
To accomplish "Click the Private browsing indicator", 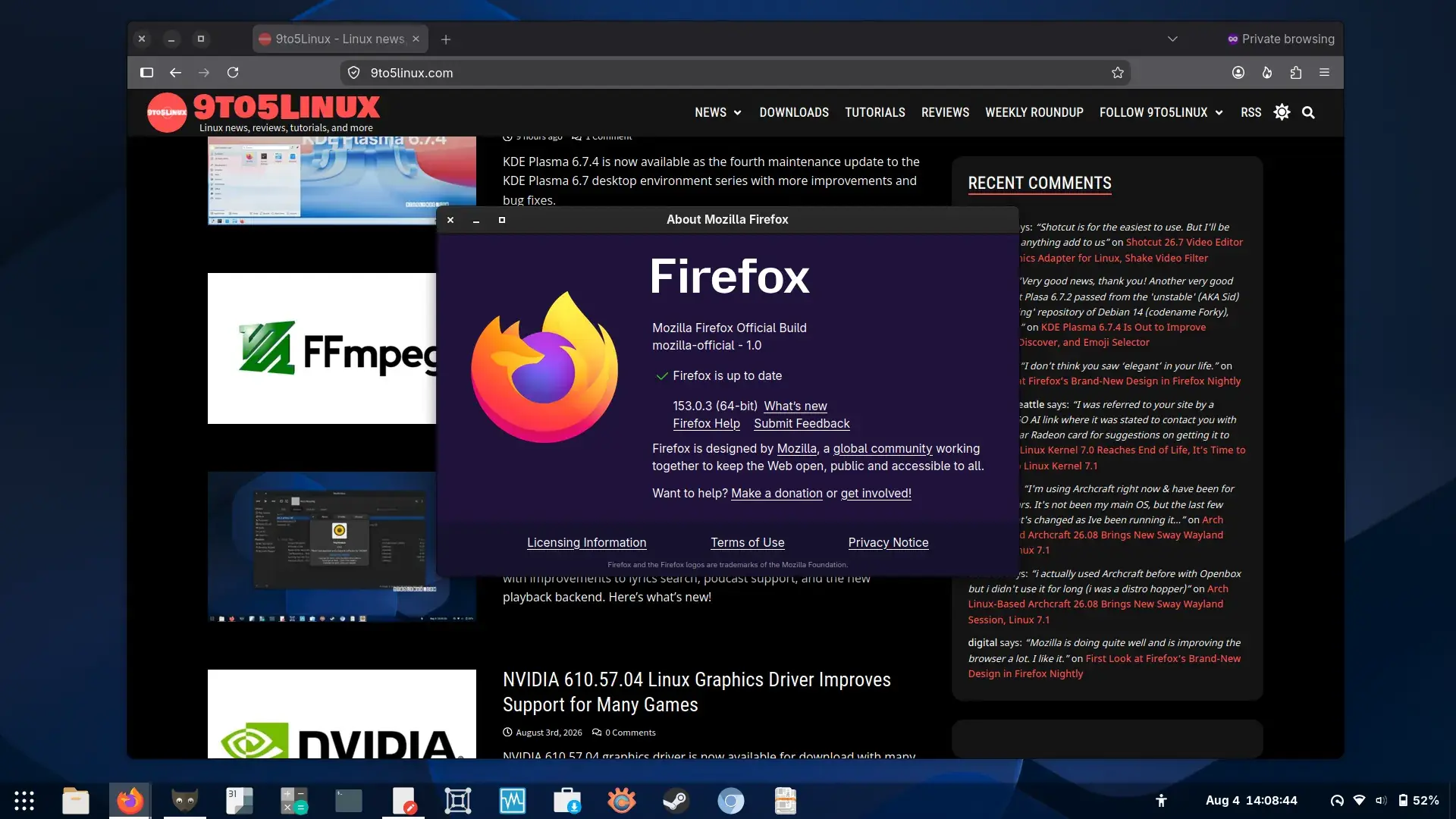I will click(x=1281, y=39).
